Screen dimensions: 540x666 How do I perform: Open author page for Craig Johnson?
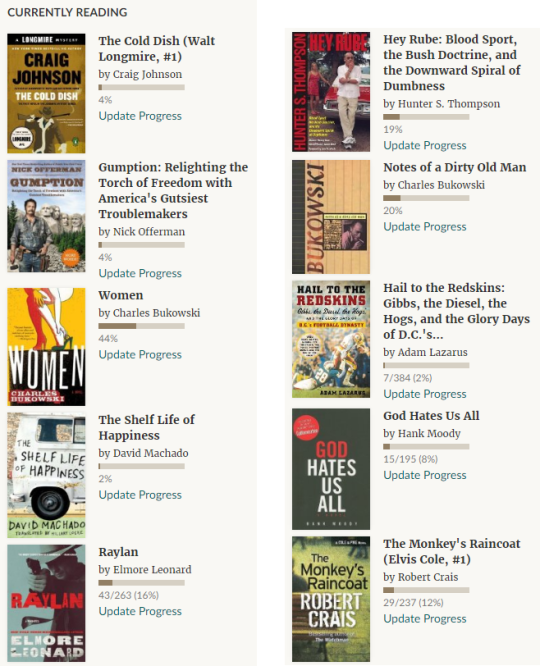pos(147,74)
